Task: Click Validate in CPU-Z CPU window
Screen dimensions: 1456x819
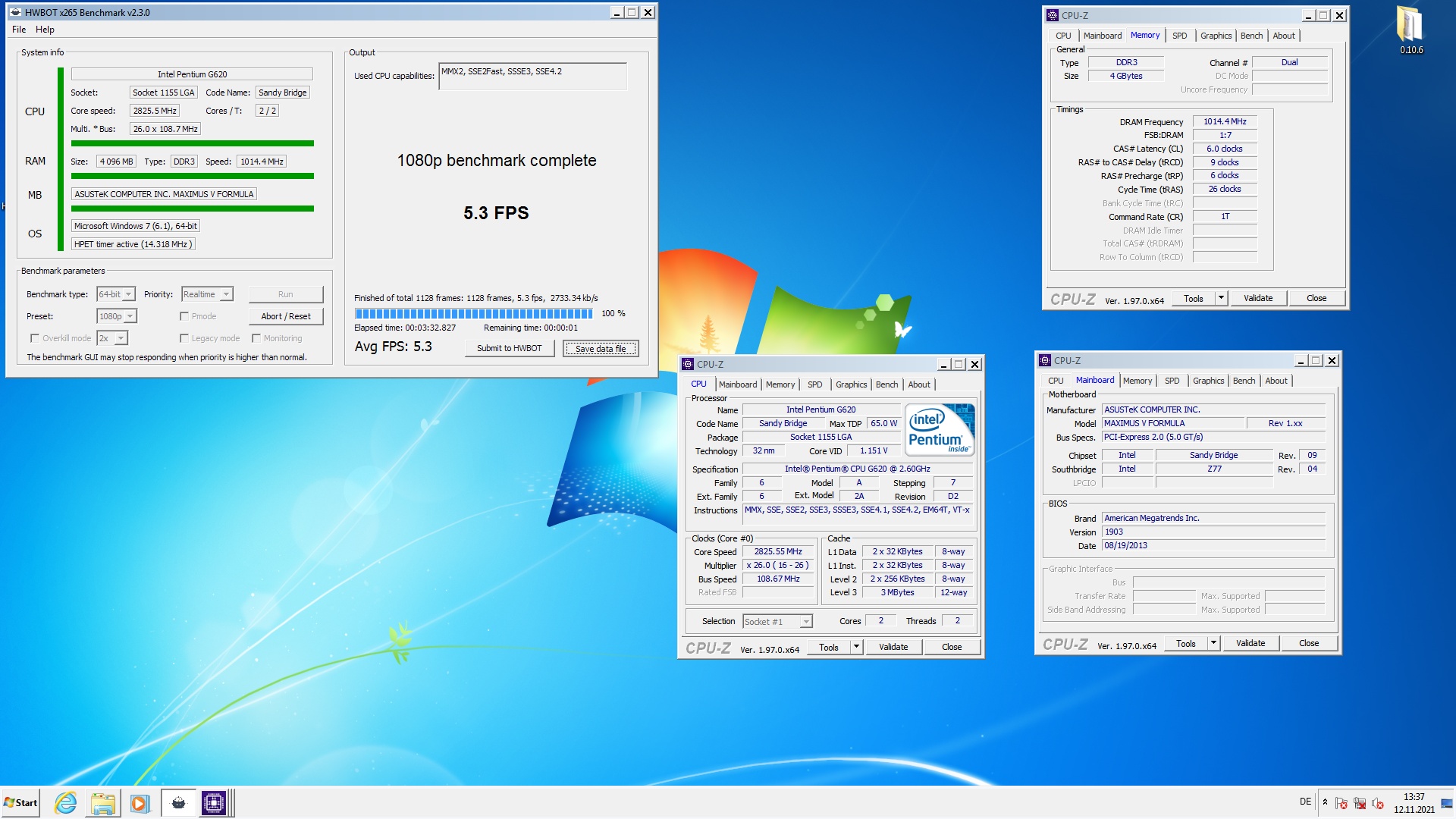Action: [893, 647]
